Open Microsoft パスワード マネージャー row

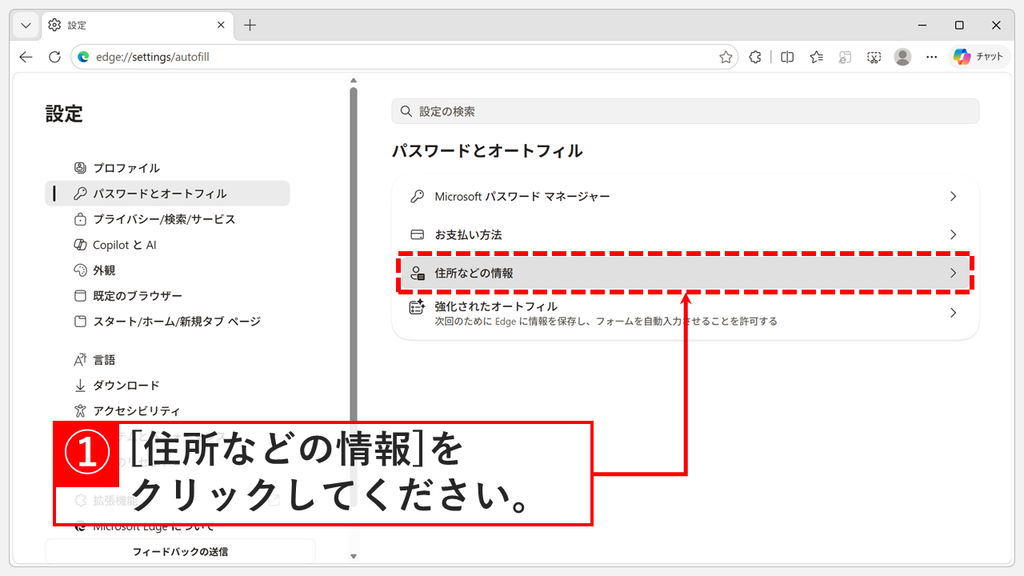tap(685, 196)
